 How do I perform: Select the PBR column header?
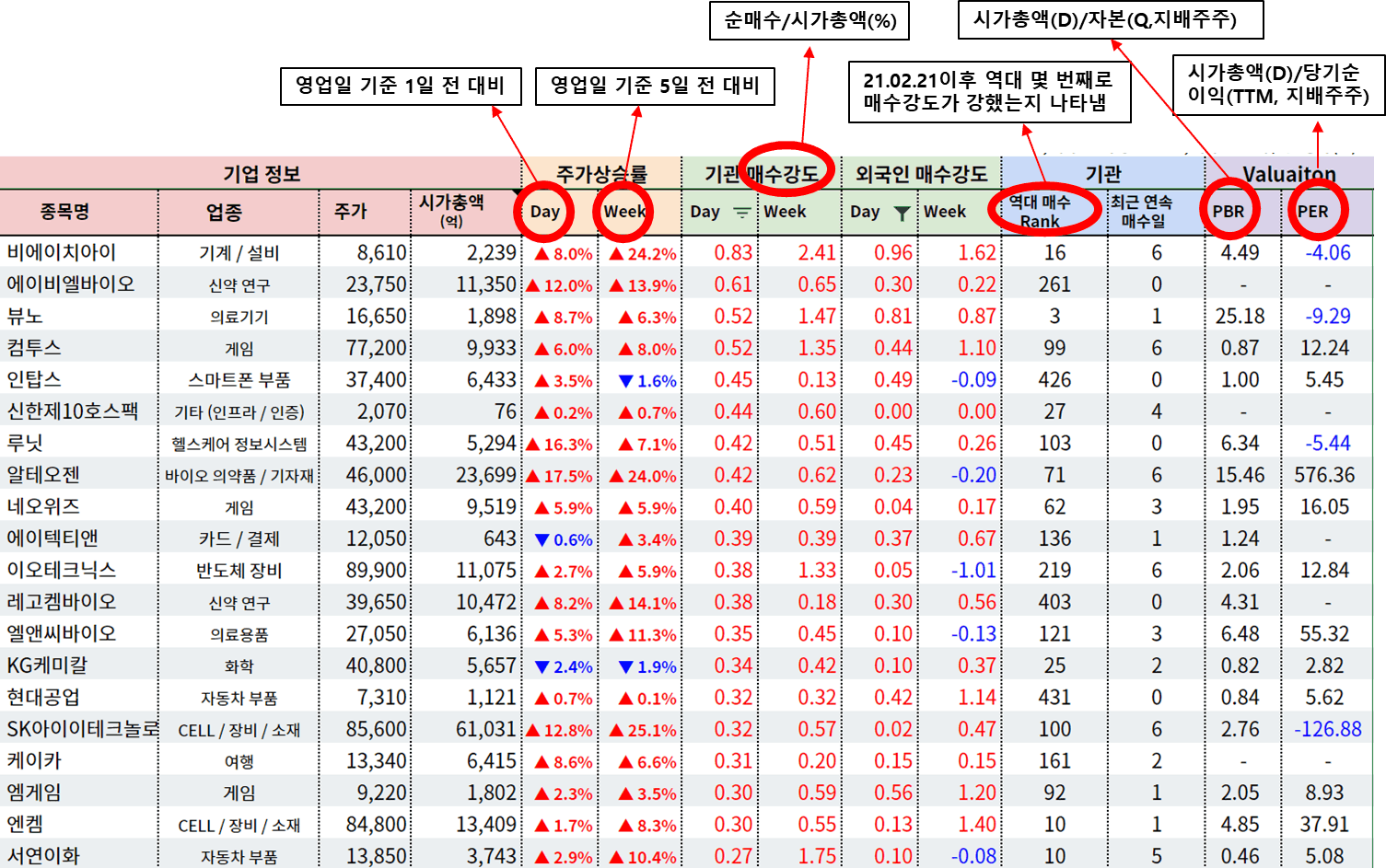1229,212
